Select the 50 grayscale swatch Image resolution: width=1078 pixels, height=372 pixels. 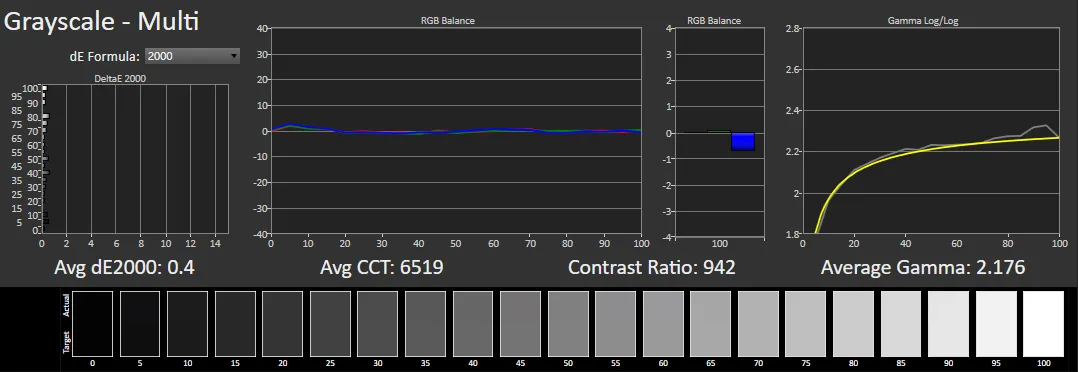tap(568, 323)
